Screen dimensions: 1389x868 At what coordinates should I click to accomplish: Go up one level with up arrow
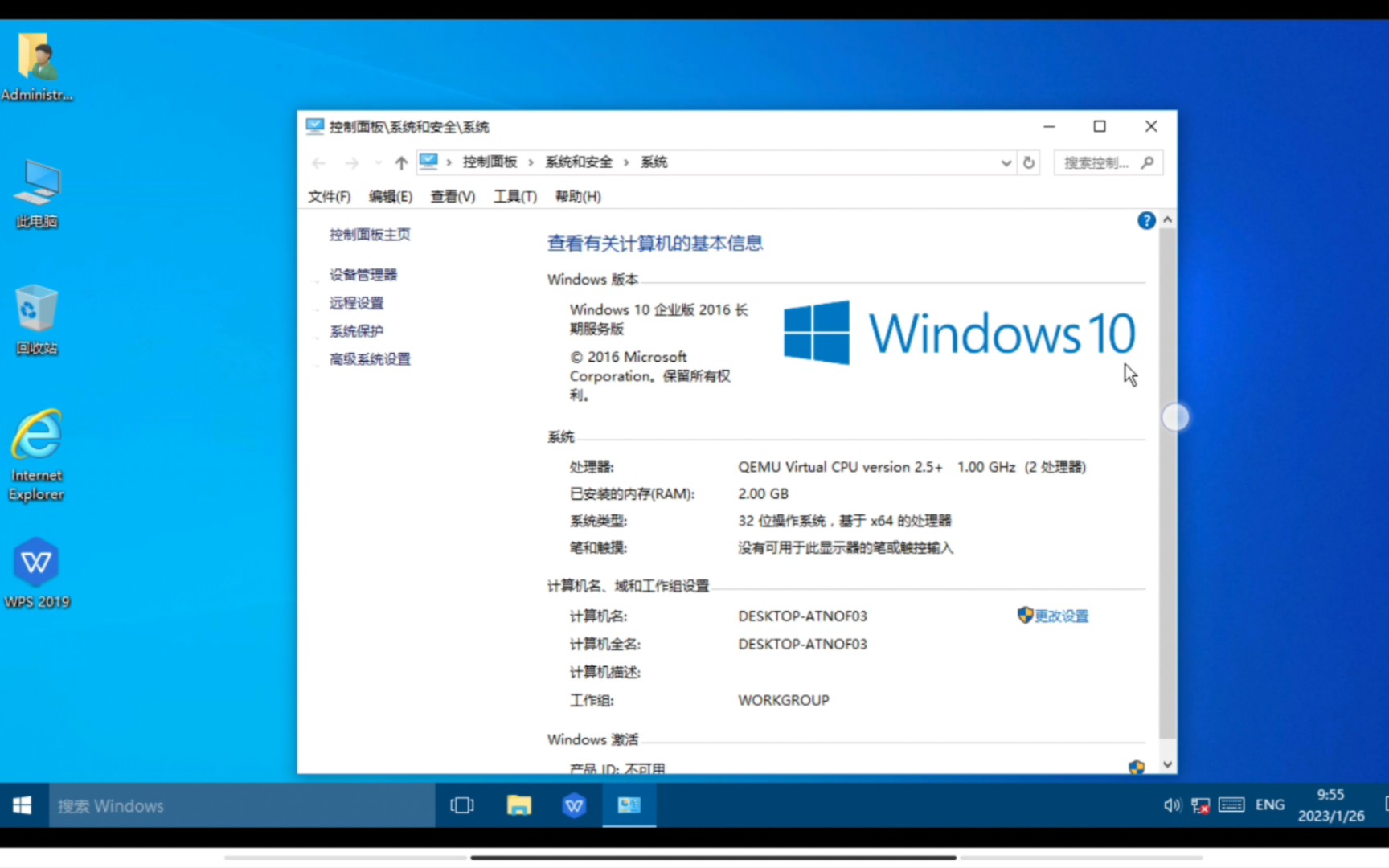pyautogui.click(x=401, y=162)
